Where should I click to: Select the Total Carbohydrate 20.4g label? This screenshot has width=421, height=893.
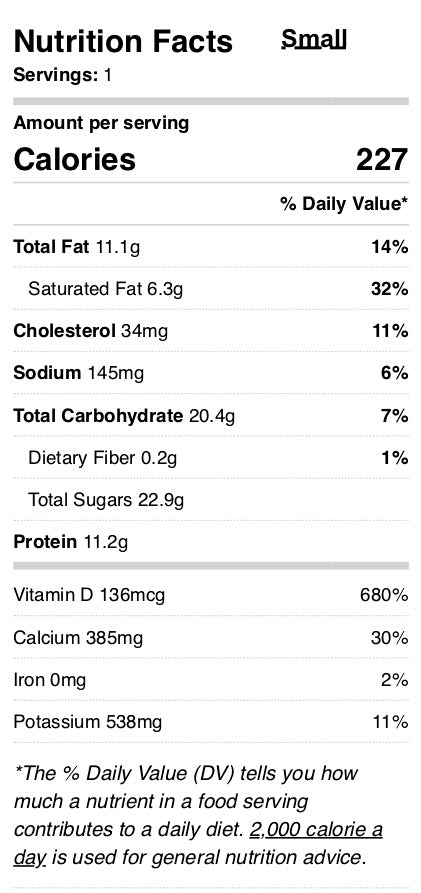pyautogui.click(x=124, y=416)
